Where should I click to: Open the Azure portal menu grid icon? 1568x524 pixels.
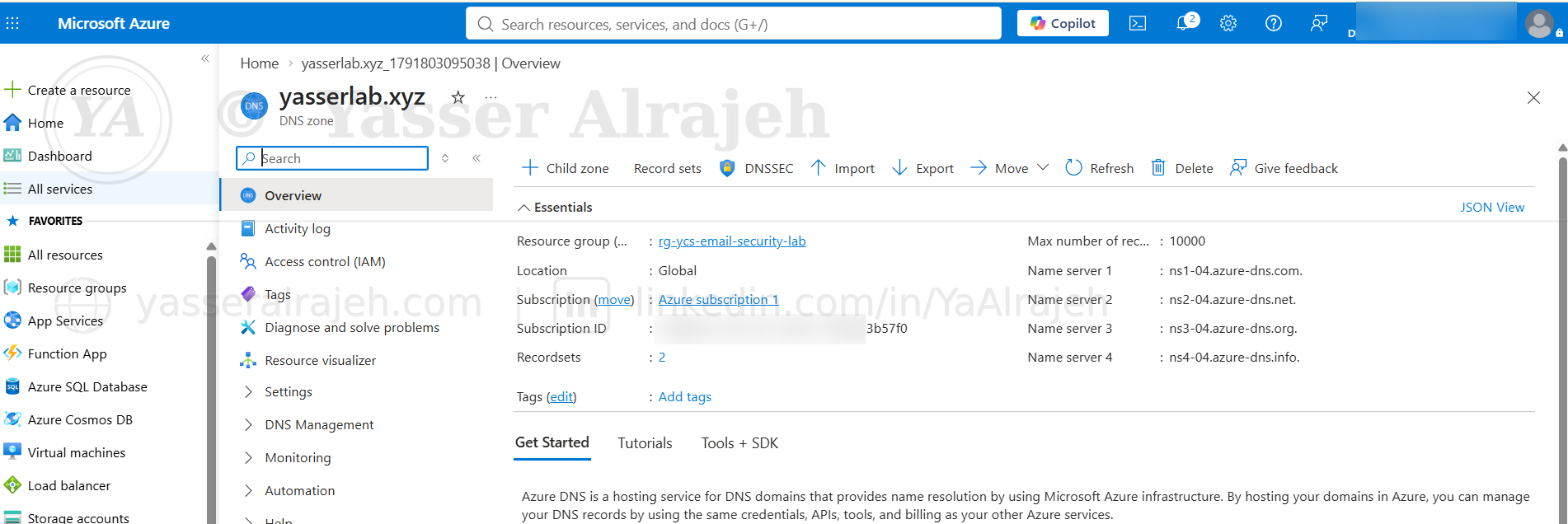pyautogui.click(x=12, y=24)
